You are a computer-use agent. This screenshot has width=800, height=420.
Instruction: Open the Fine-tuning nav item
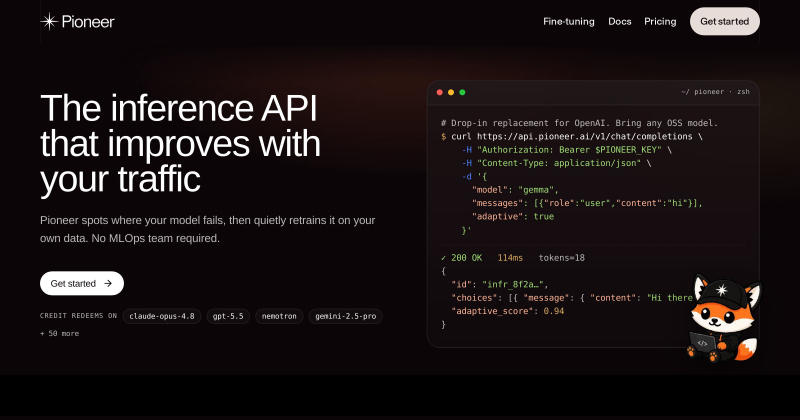point(569,21)
